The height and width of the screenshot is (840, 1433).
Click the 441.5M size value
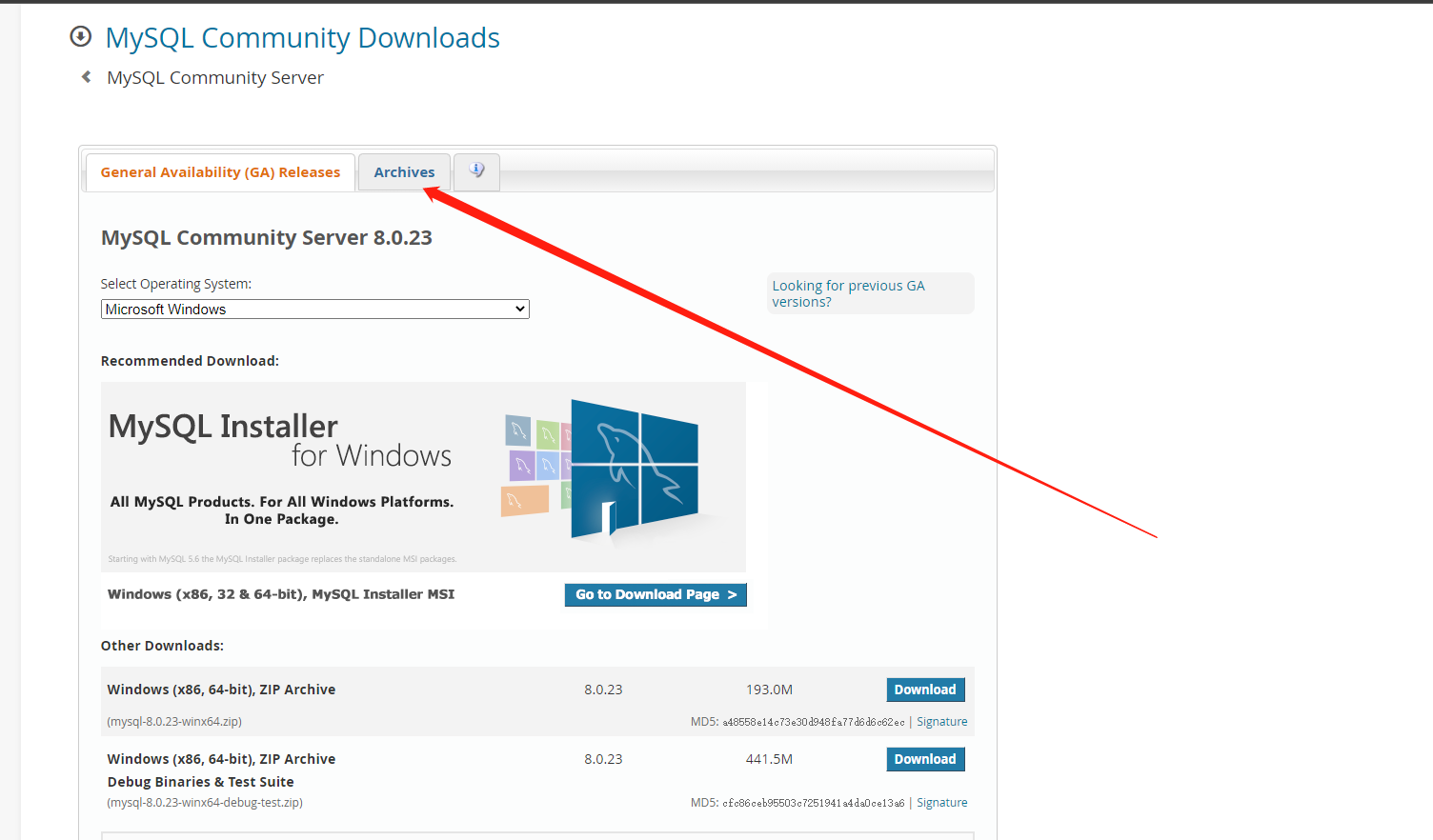(x=769, y=759)
